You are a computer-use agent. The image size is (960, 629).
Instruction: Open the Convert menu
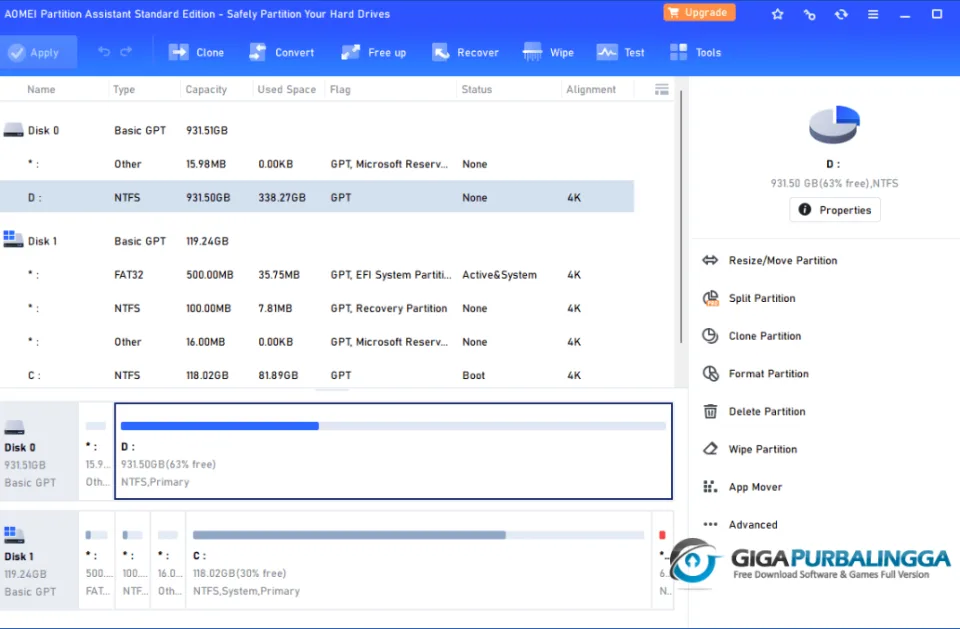tap(282, 52)
